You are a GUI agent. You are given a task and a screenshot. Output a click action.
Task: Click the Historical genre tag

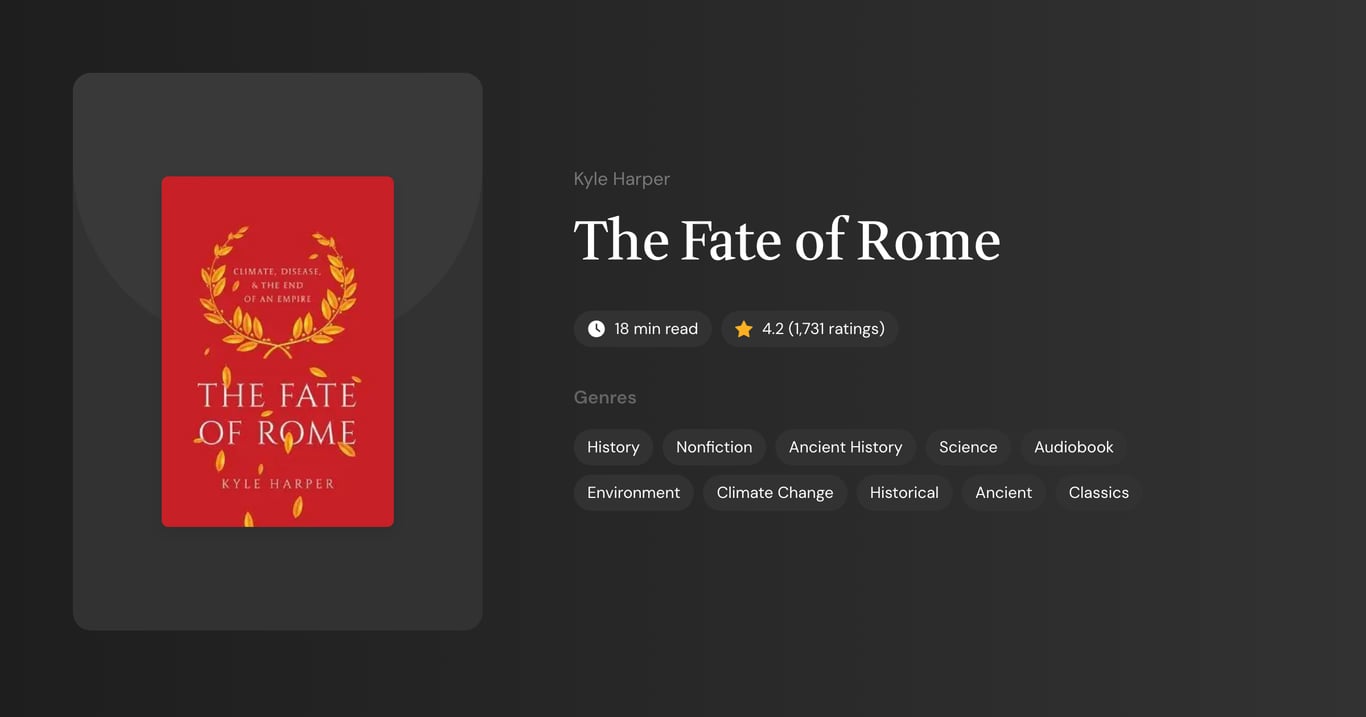904,493
